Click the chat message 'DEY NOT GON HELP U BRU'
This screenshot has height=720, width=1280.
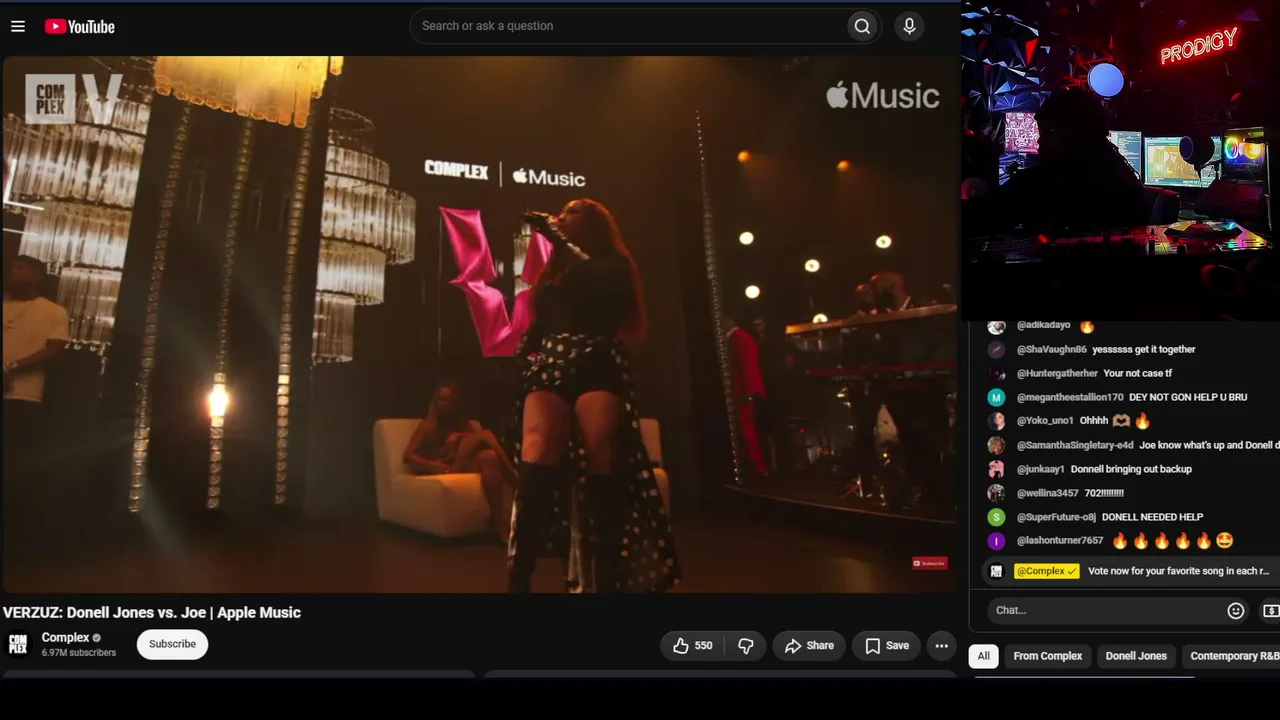pos(1188,397)
